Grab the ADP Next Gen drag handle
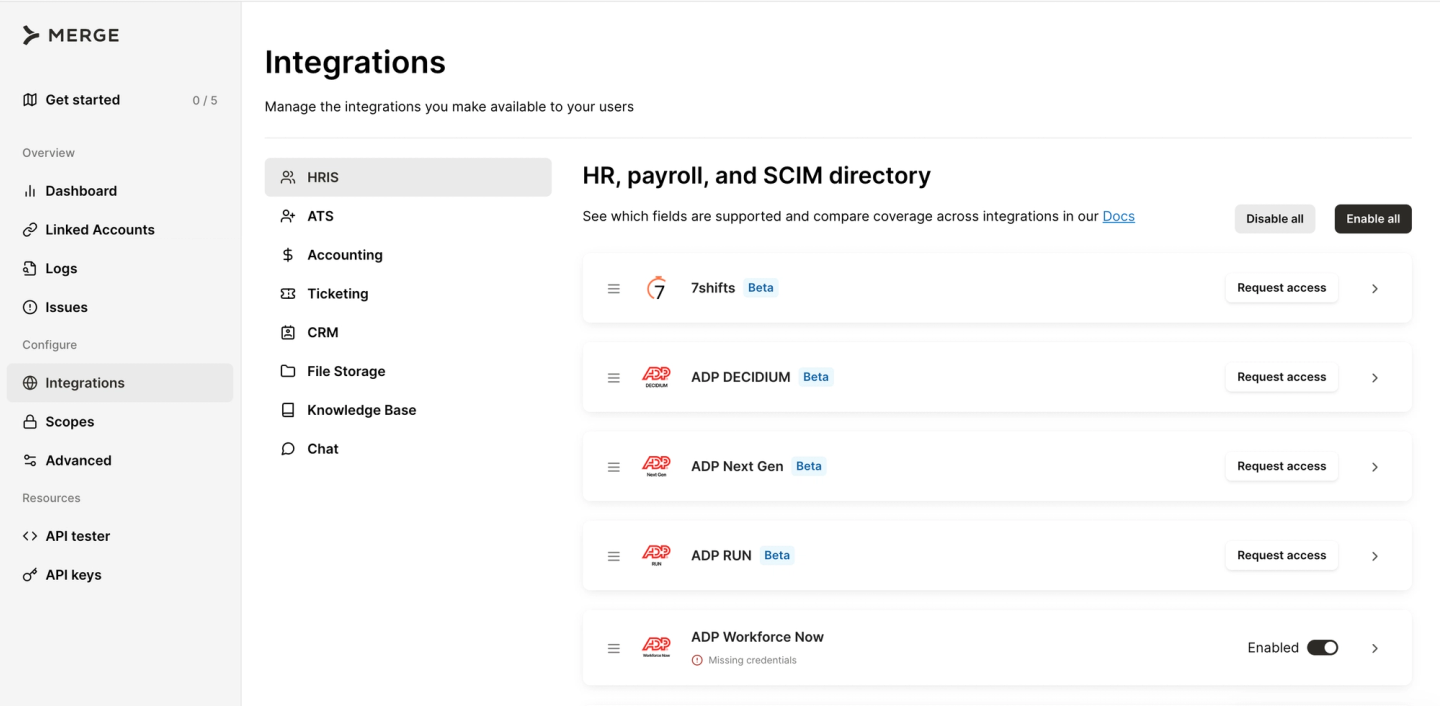This screenshot has height=706, width=1440. point(614,467)
